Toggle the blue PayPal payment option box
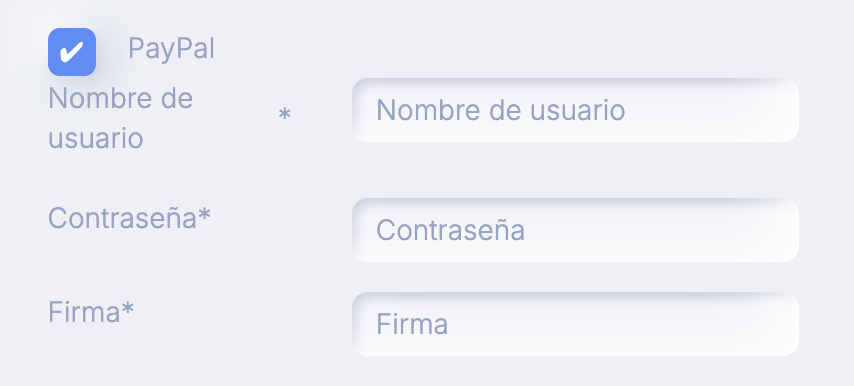Image resolution: width=854 pixels, height=386 pixels. click(x=72, y=52)
